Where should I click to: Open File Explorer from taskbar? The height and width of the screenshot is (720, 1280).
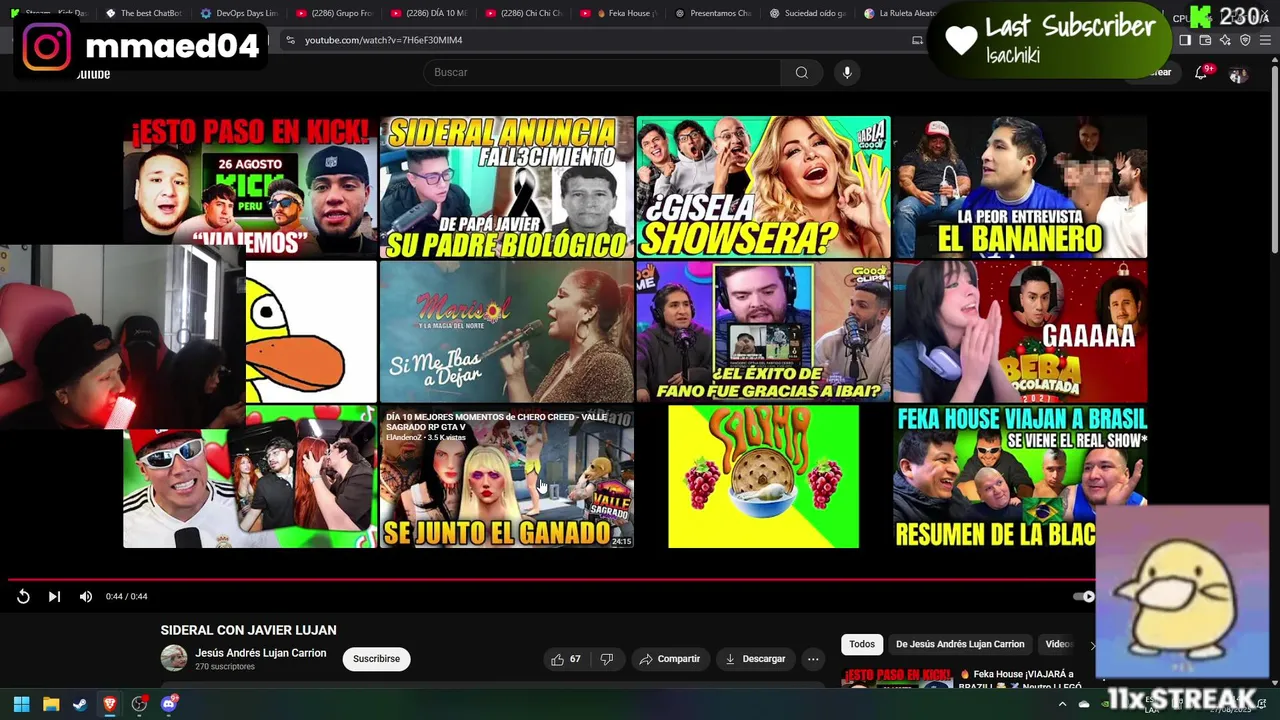tap(51, 704)
